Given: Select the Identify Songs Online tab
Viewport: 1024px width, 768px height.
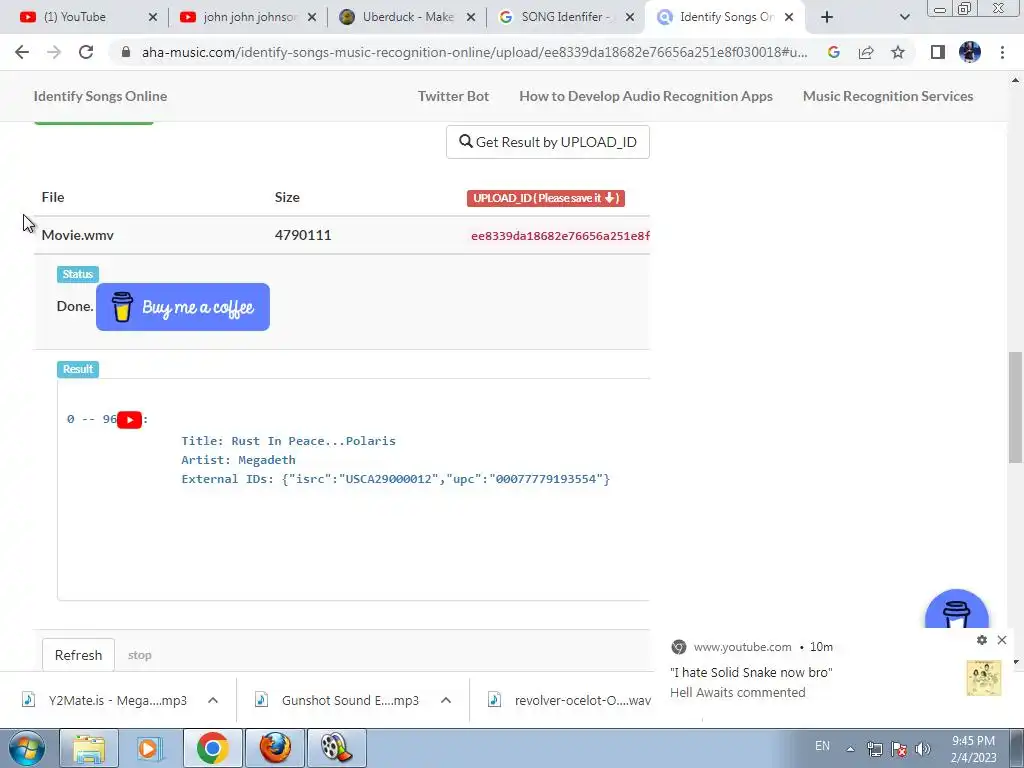Looking at the screenshot, I should click(726, 17).
